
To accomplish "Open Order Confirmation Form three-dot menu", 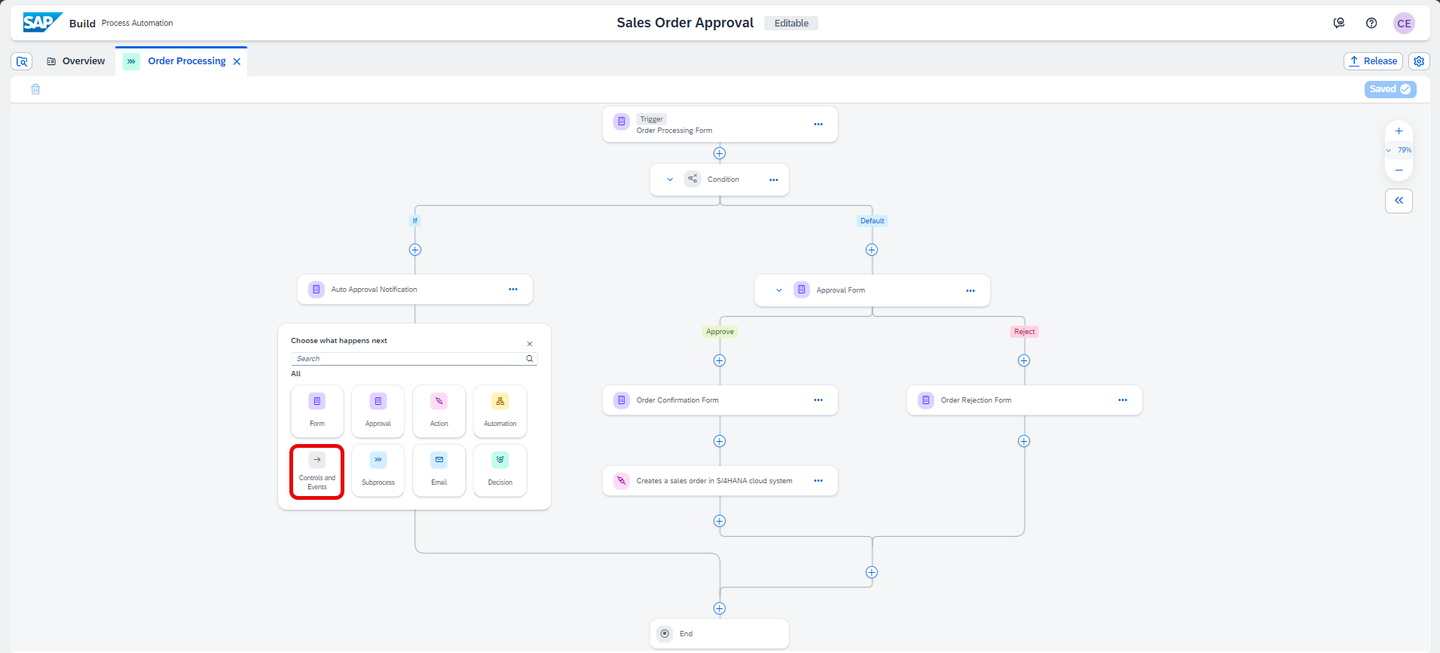I will pyautogui.click(x=818, y=400).
